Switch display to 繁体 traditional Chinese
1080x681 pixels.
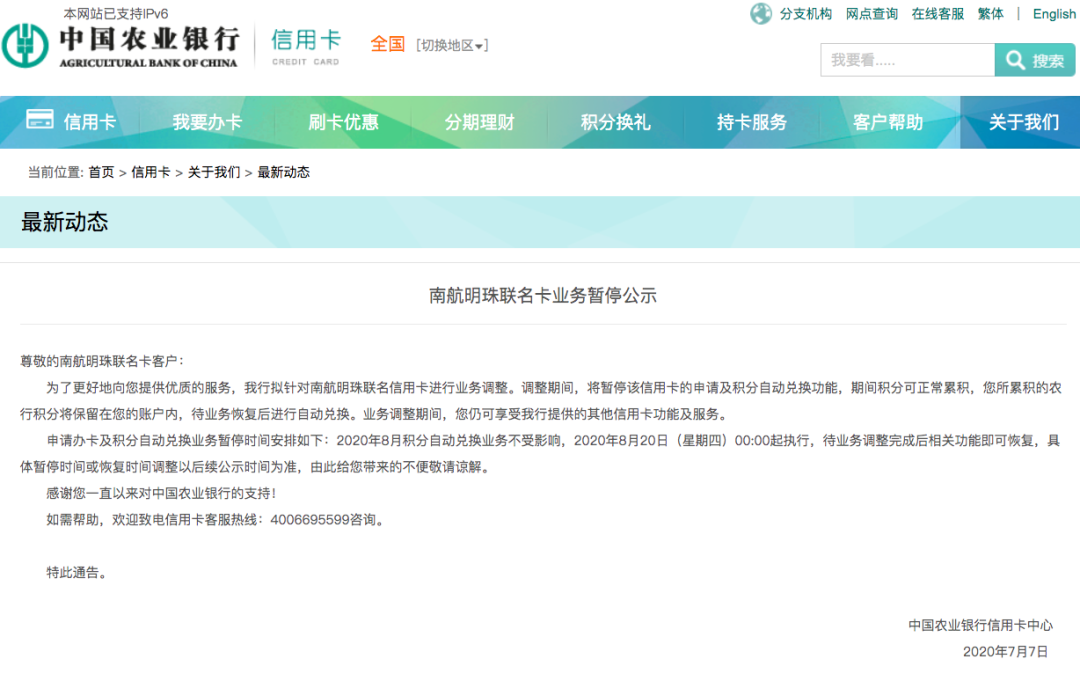(x=990, y=14)
